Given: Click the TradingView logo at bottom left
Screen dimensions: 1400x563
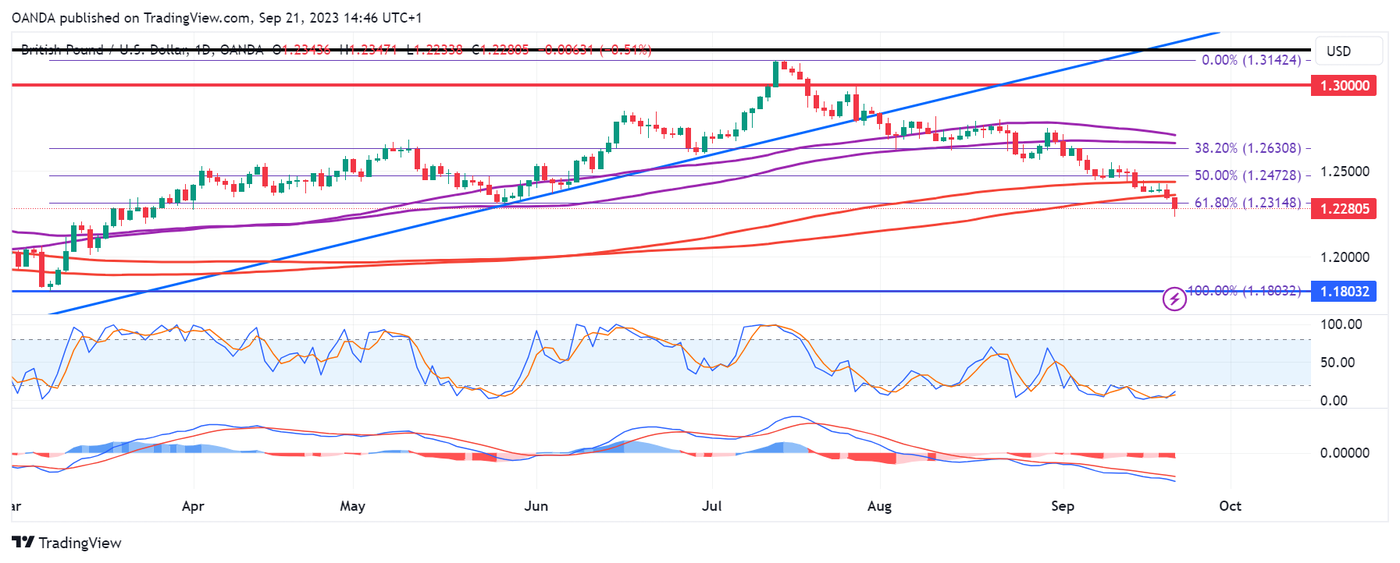Looking at the screenshot, I should coord(66,542).
